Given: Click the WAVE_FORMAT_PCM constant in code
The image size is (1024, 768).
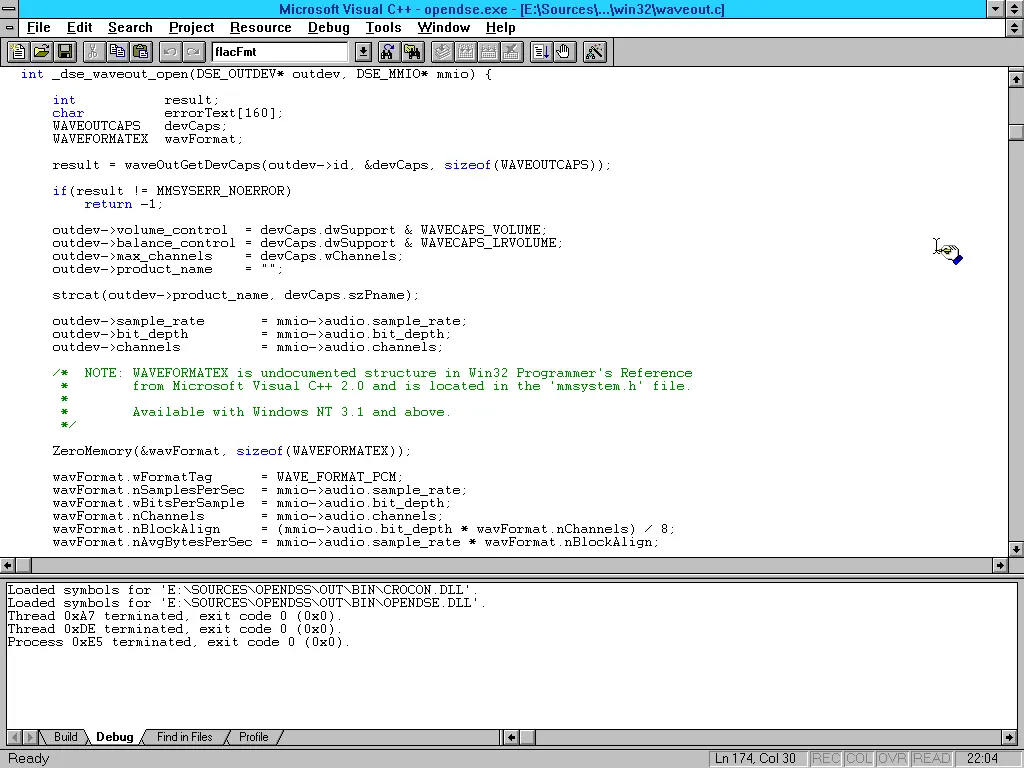Looking at the screenshot, I should coord(336,477).
